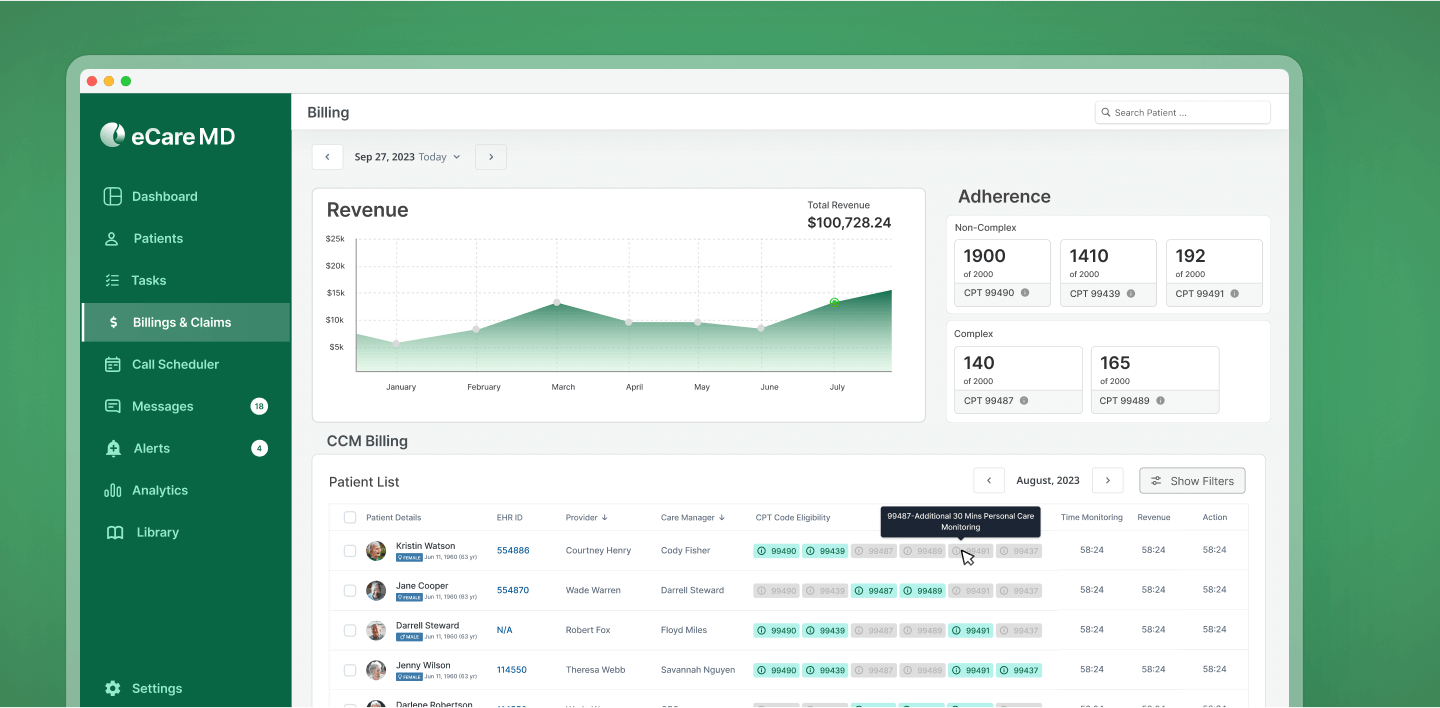The height and width of the screenshot is (708, 1440).
Task: Toggle the select-all checkbox in table header
Action: (x=350, y=518)
